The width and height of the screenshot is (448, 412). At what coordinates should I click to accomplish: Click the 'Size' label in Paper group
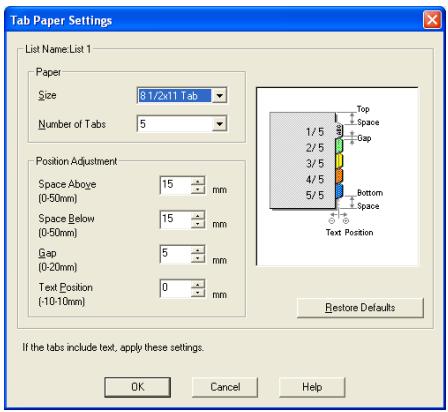point(47,95)
